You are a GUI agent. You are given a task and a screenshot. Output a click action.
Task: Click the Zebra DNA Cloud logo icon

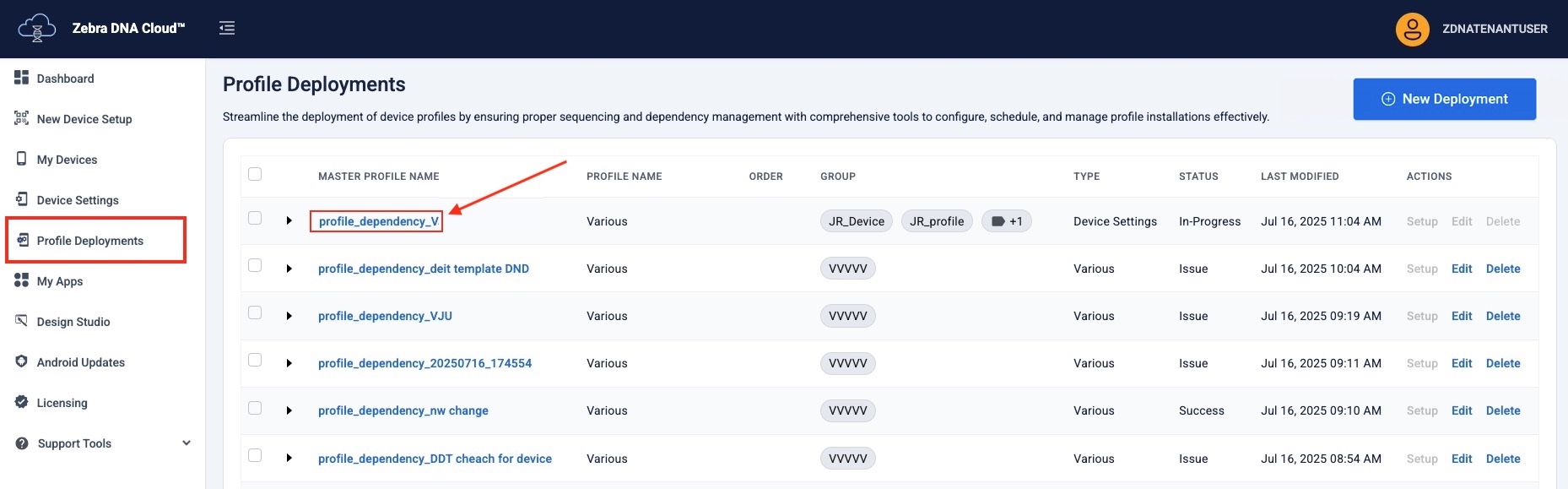tap(36, 29)
